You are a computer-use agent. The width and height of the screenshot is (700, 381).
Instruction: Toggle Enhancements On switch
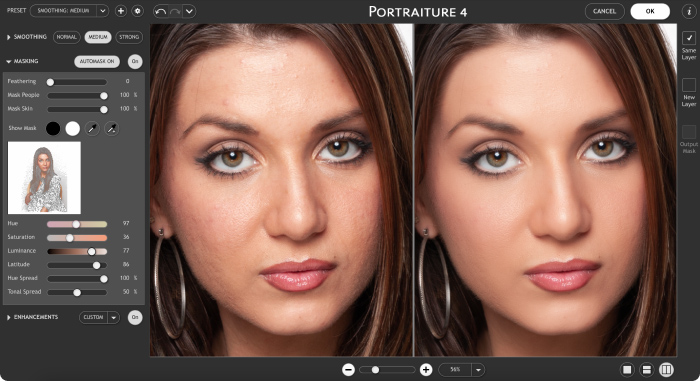coord(135,317)
